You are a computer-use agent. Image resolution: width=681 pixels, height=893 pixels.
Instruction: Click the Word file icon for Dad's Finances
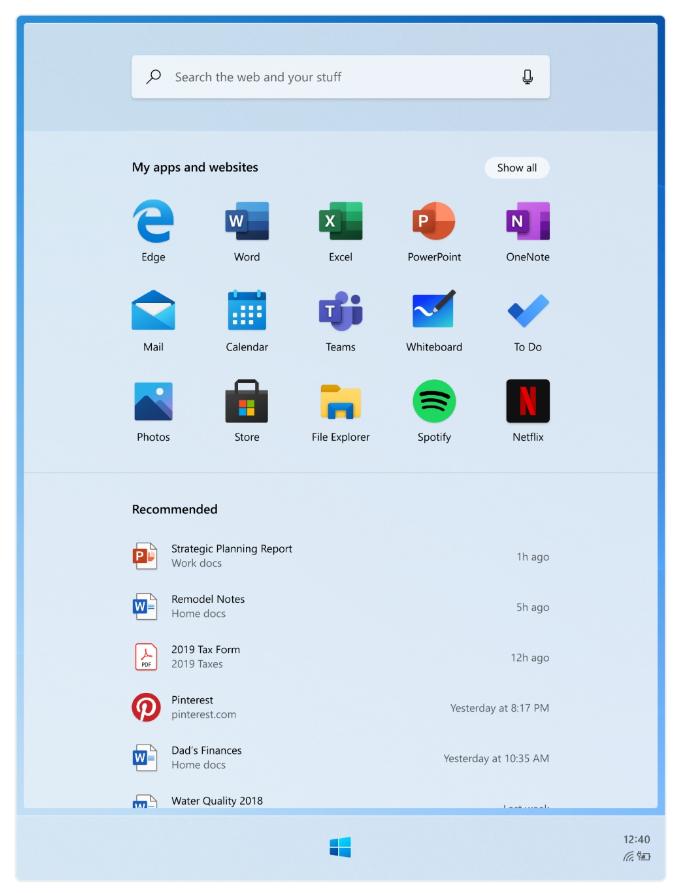[x=145, y=757]
